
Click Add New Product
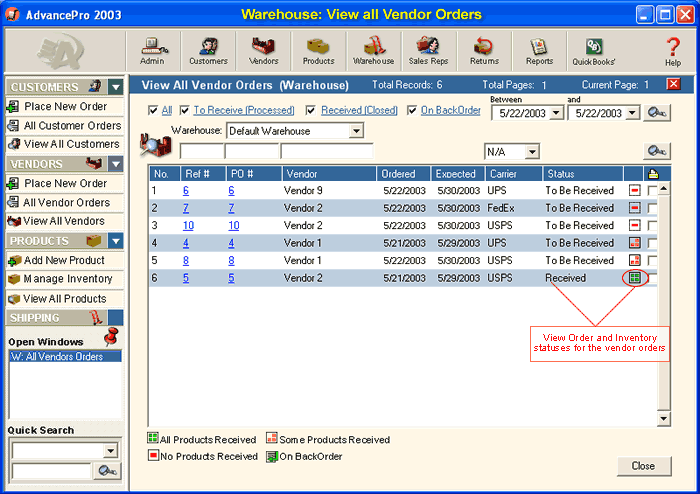[65, 260]
